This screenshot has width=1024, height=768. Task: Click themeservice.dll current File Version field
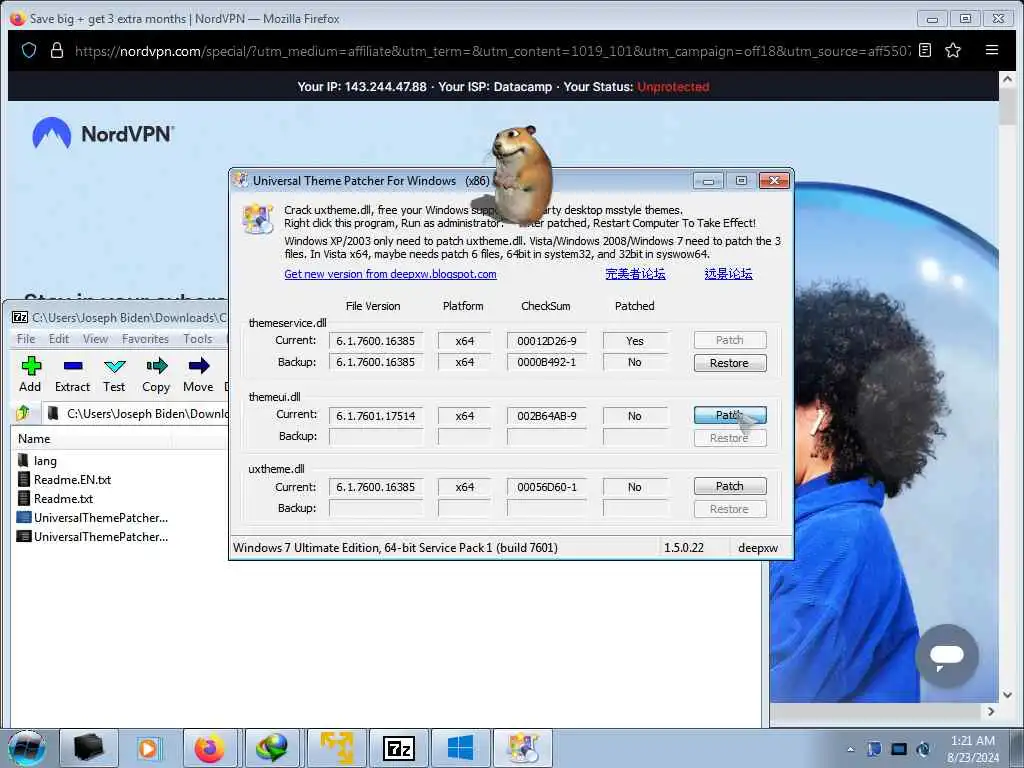coord(376,341)
